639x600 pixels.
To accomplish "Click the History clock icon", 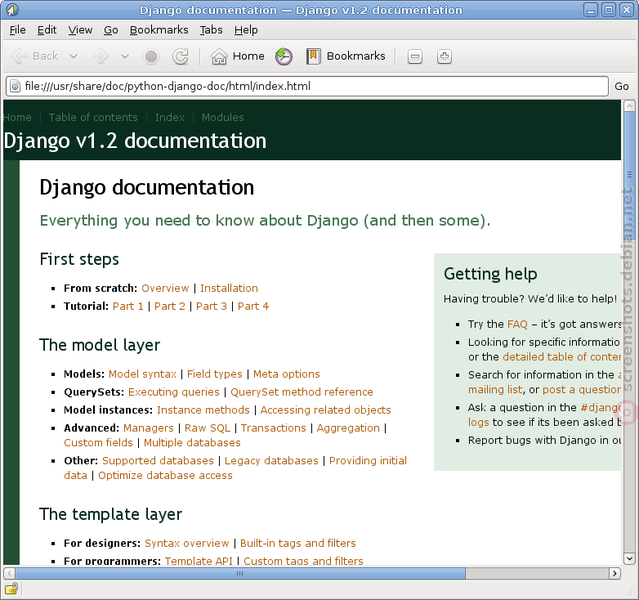I will coord(284,56).
